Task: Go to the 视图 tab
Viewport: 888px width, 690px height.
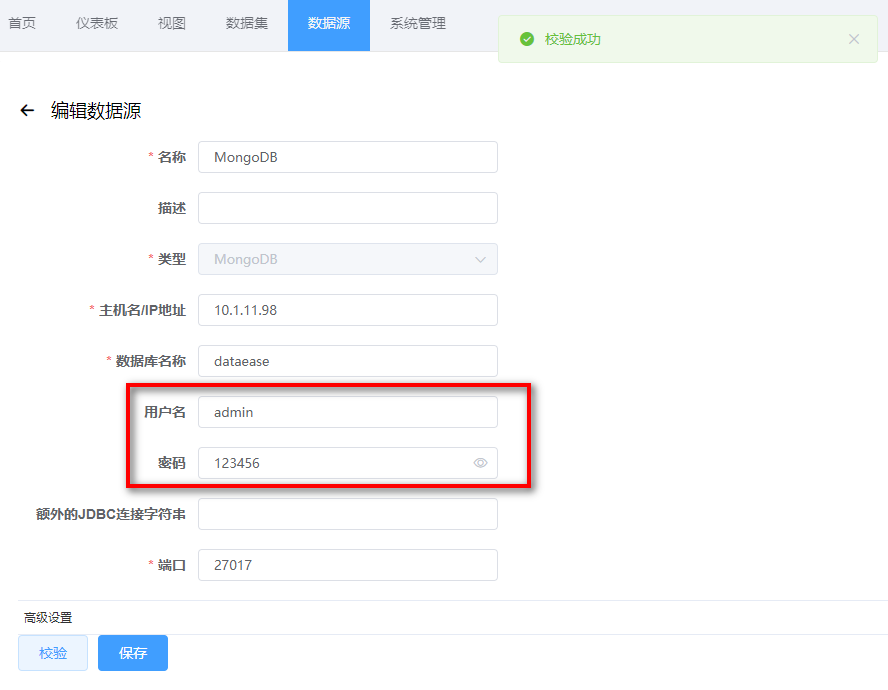Action: [172, 23]
